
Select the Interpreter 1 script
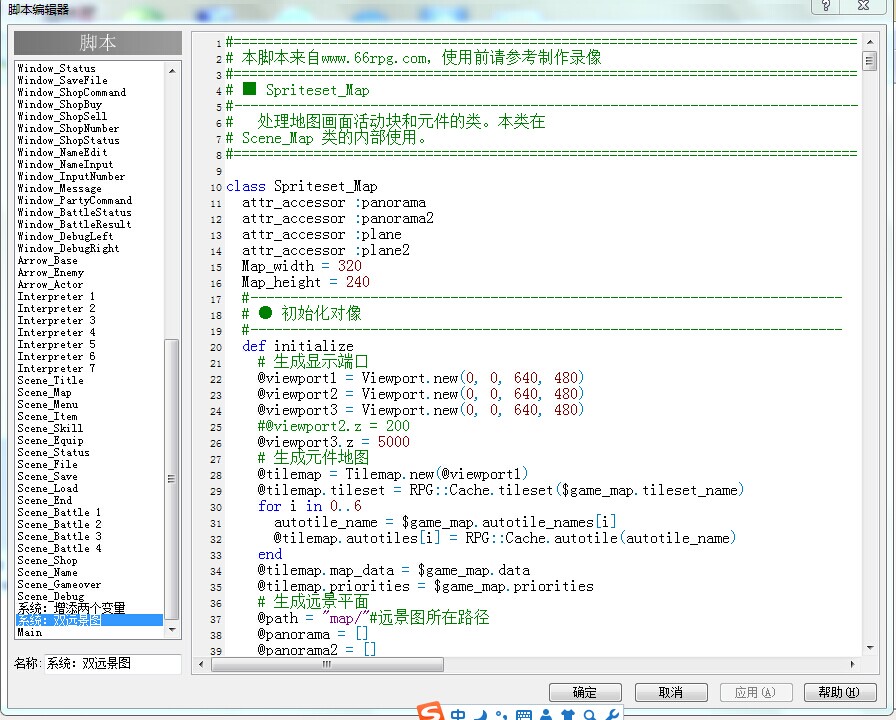click(89, 297)
